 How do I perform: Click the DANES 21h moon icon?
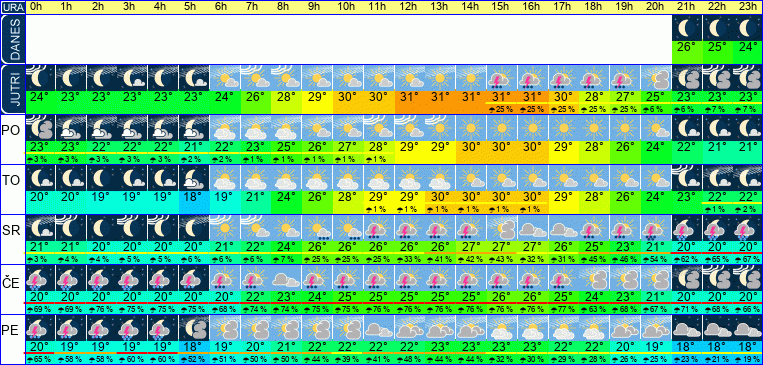687,28
